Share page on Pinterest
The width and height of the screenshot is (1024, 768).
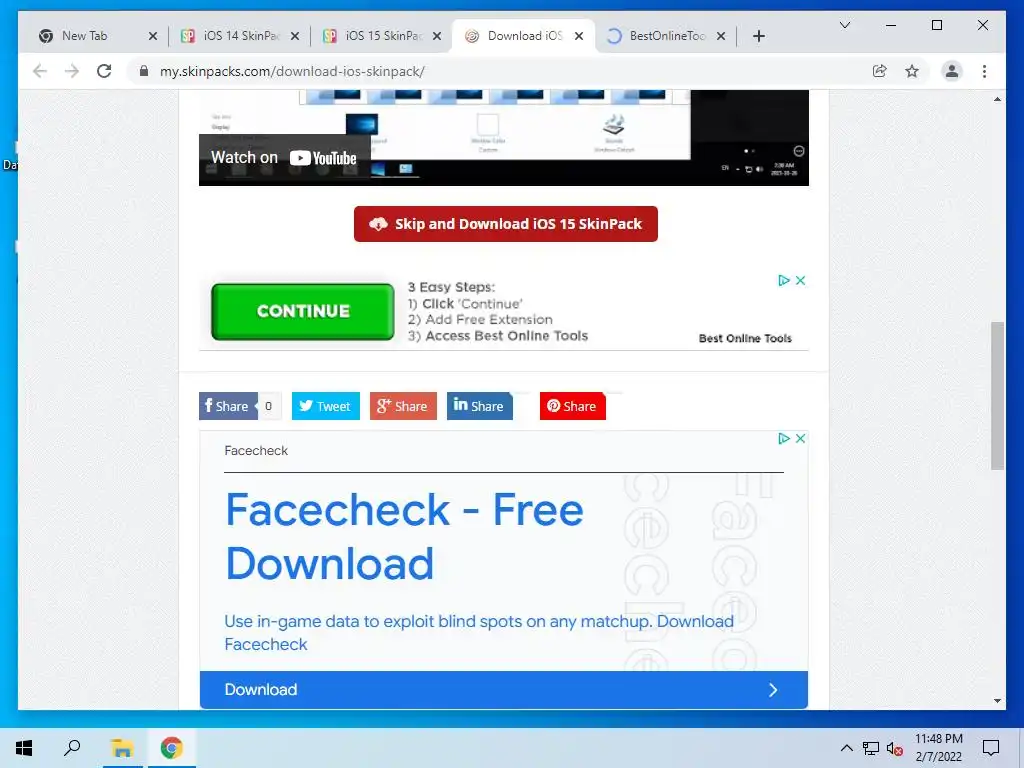coord(572,406)
